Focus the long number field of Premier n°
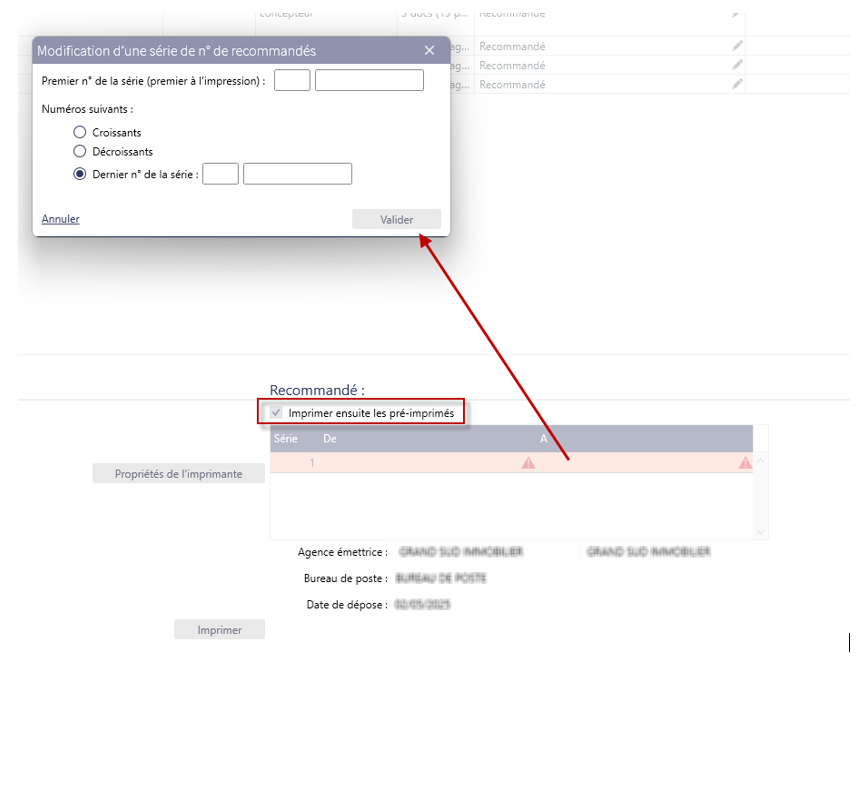 point(369,81)
